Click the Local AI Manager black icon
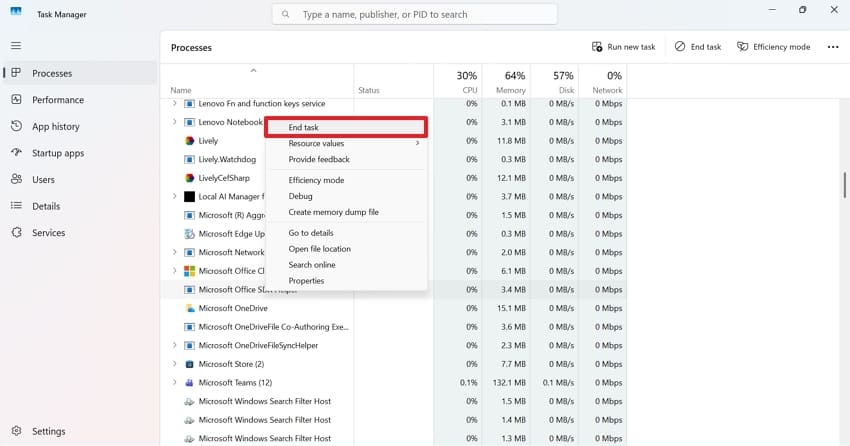Screen dimensions: 850x446 (189, 196)
